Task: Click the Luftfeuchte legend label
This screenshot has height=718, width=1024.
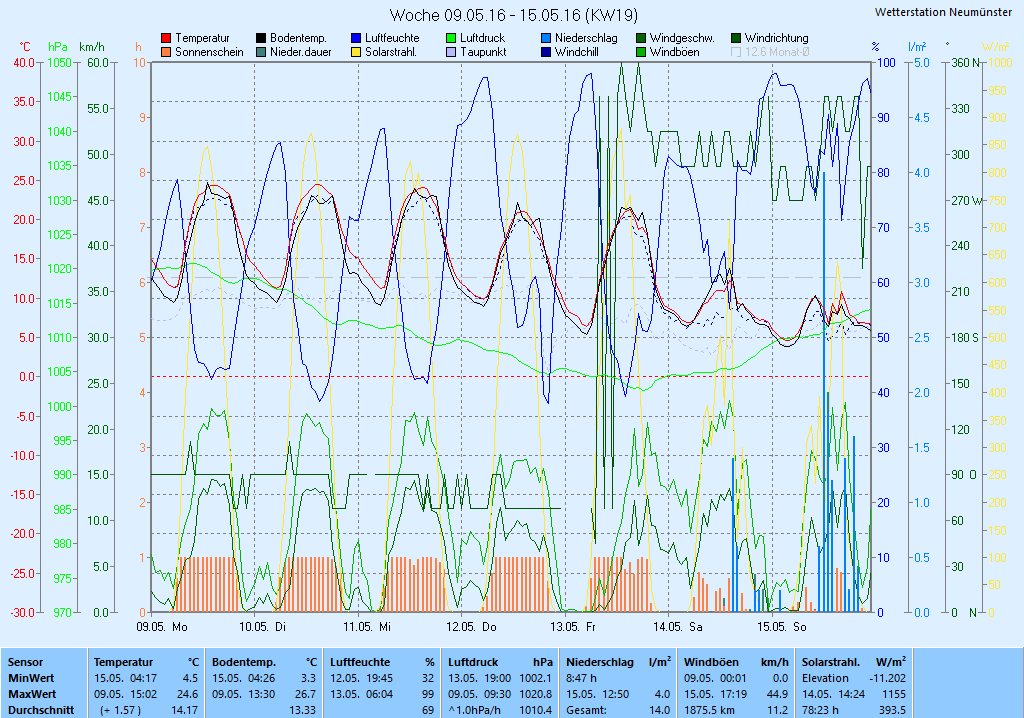Action: pyautogui.click(x=392, y=39)
